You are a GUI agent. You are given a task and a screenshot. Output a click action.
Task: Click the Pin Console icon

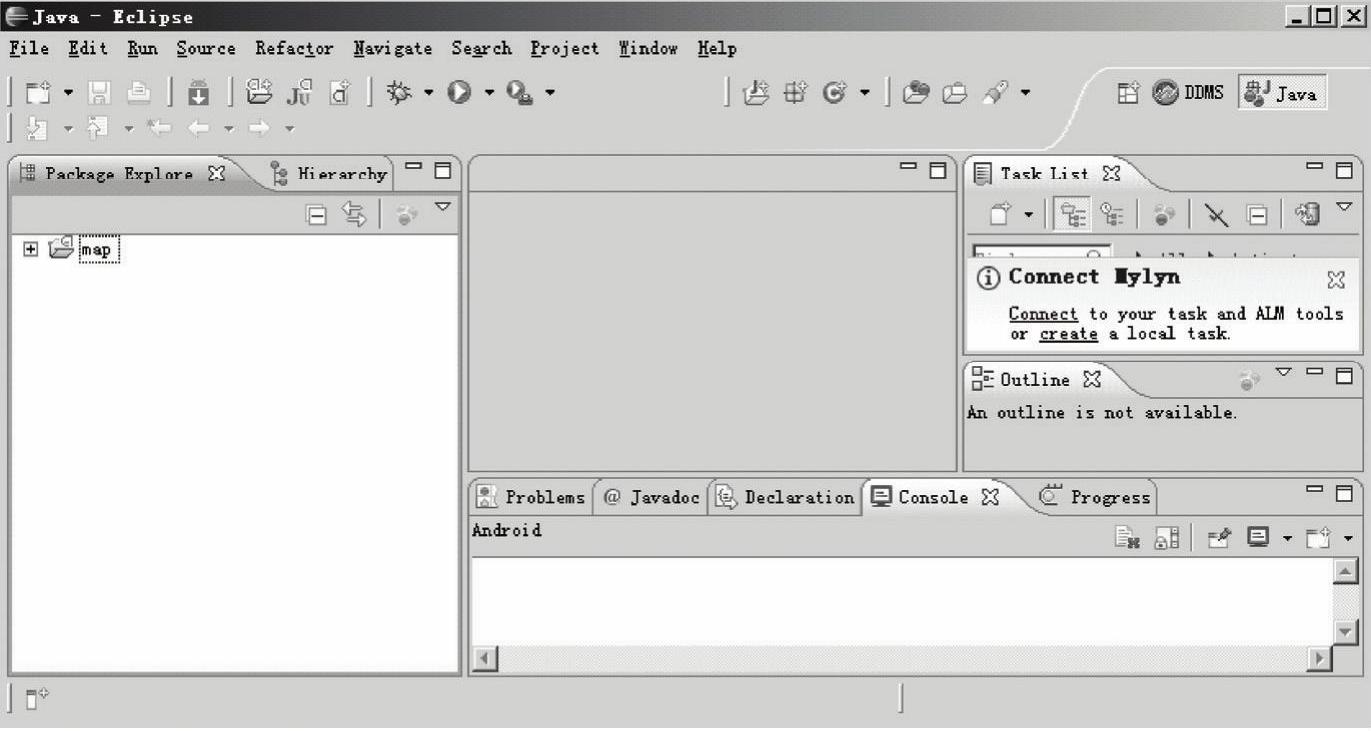(1219, 539)
